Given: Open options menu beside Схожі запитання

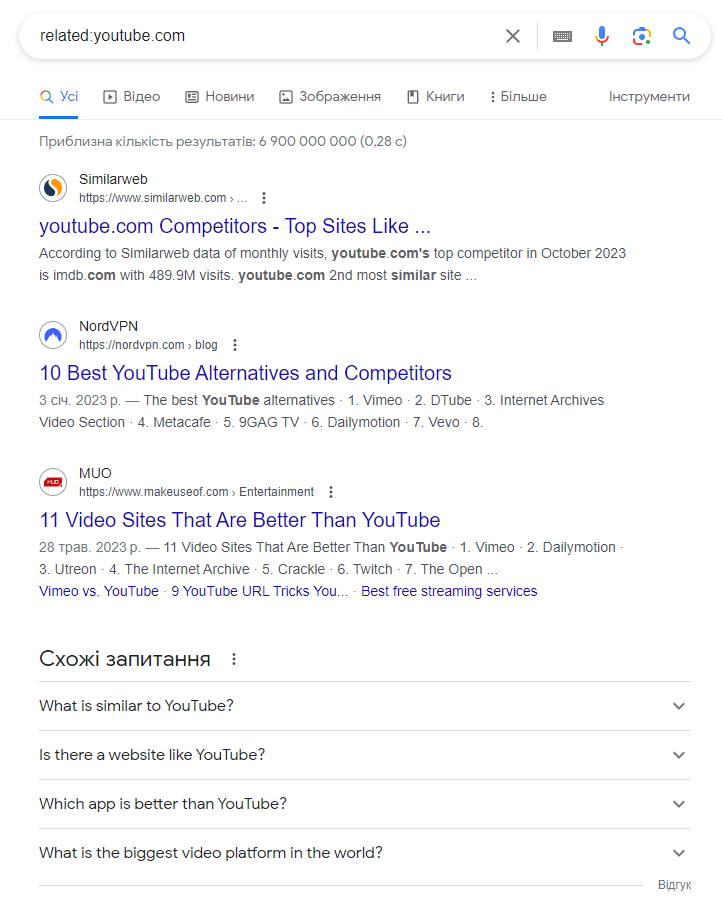Looking at the screenshot, I should pos(234,659).
